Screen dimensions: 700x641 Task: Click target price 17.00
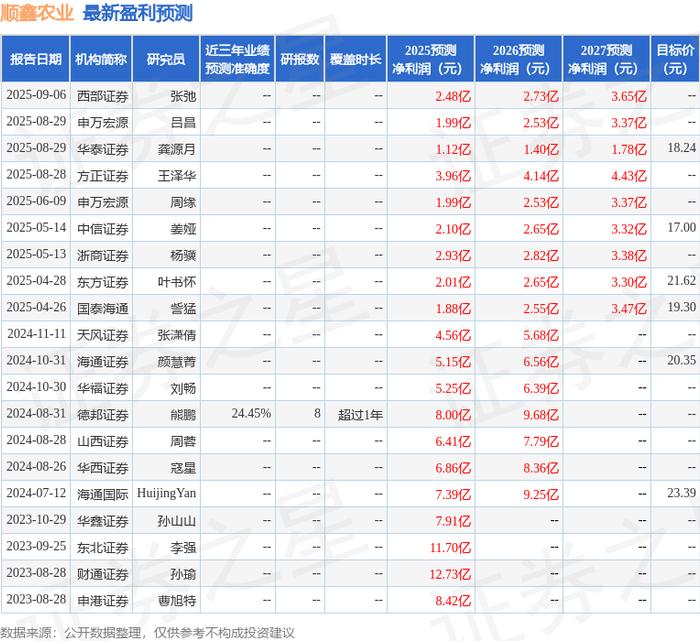coord(682,228)
